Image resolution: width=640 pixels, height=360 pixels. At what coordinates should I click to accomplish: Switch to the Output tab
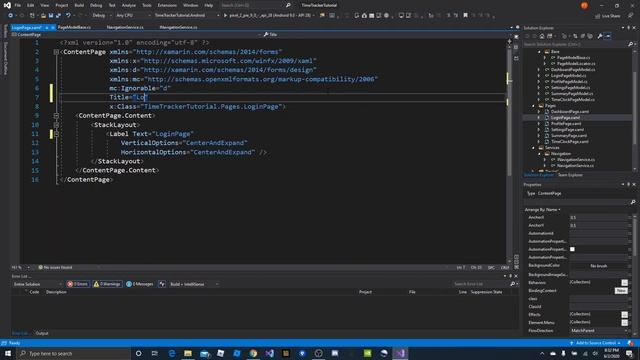pyautogui.click(x=42, y=333)
